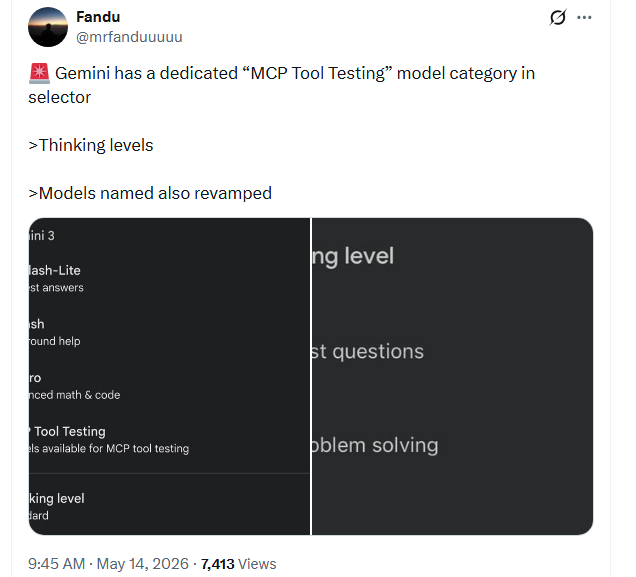636x577 pixels.
Task: Open the Fandu display name
Action: click(x=98, y=17)
